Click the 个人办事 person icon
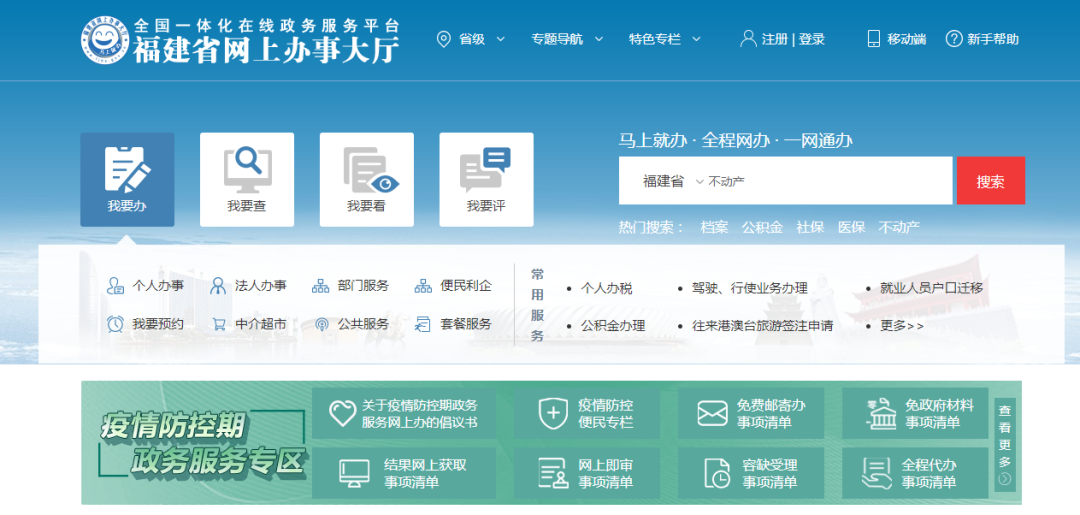The height and width of the screenshot is (515, 1080). point(115,286)
